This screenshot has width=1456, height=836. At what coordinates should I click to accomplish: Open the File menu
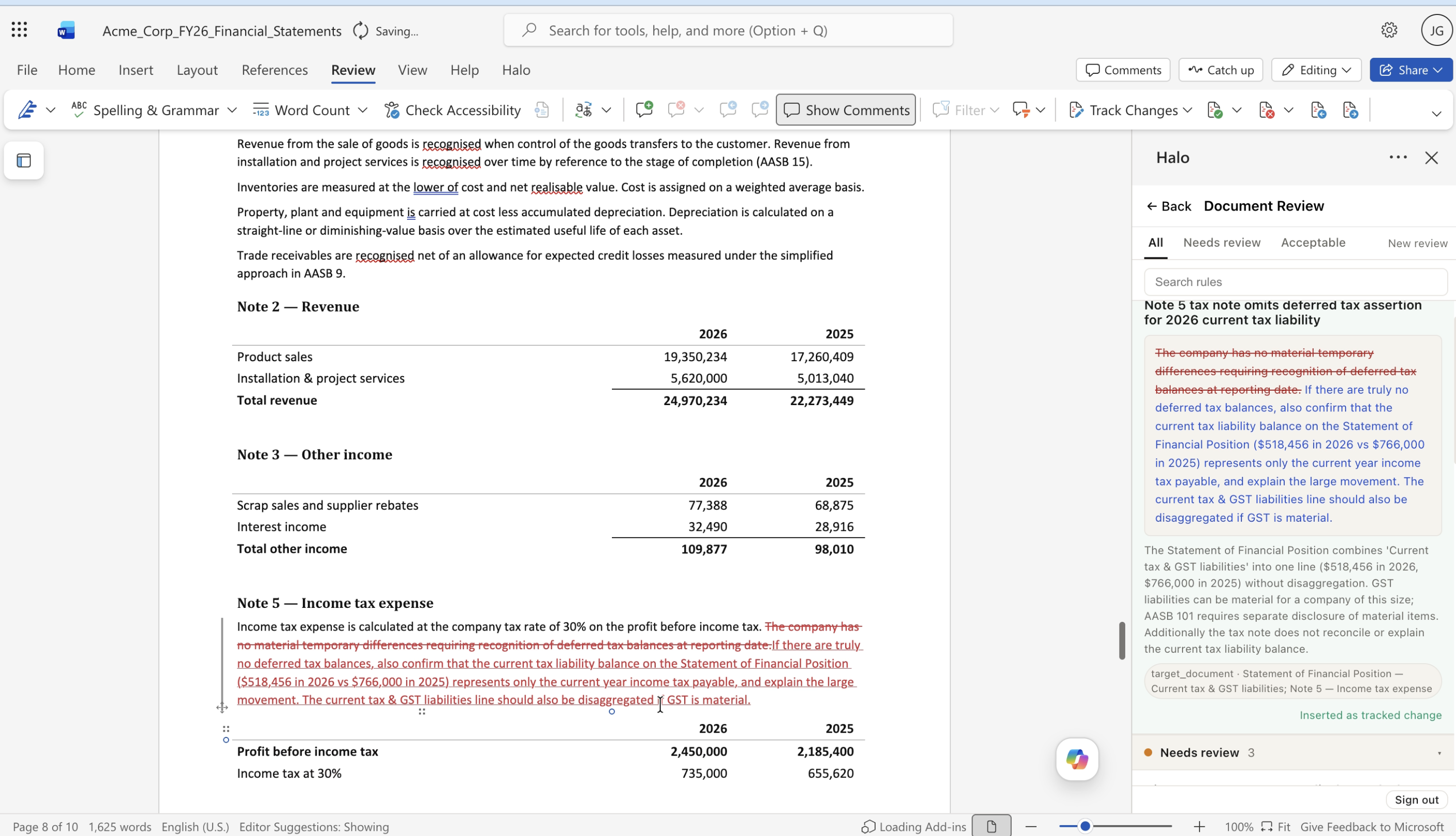[27, 70]
